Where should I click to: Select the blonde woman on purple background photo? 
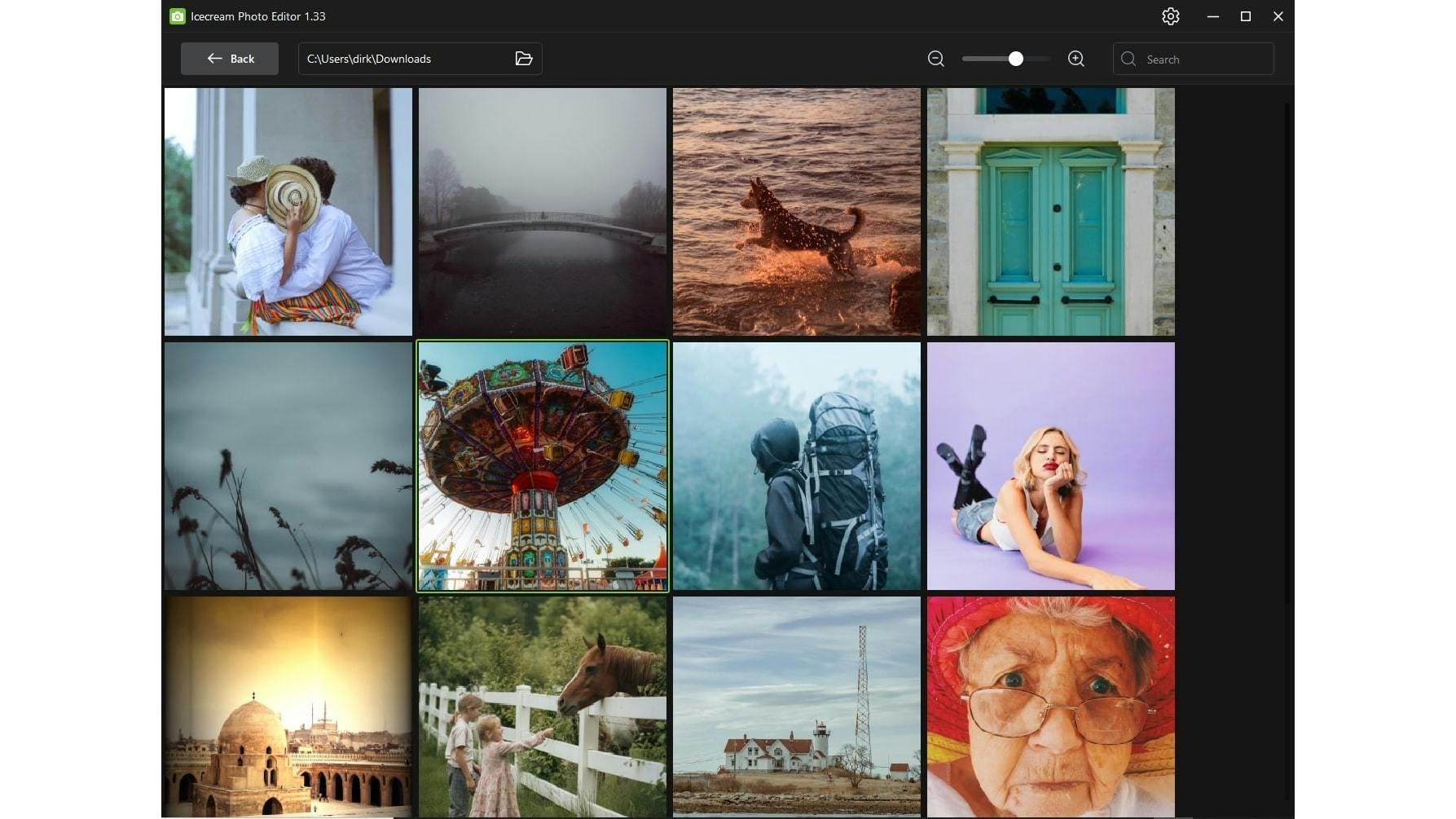pos(1051,466)
